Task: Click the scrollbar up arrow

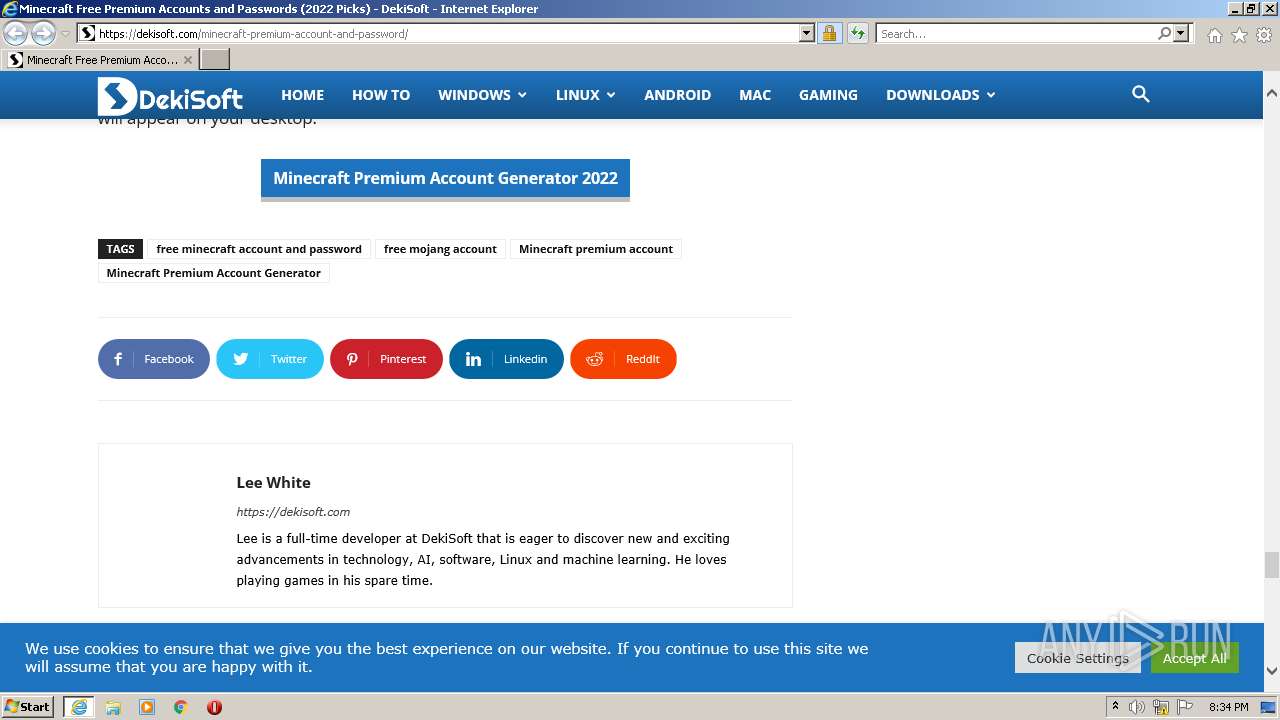Action: click(1271, 93)
